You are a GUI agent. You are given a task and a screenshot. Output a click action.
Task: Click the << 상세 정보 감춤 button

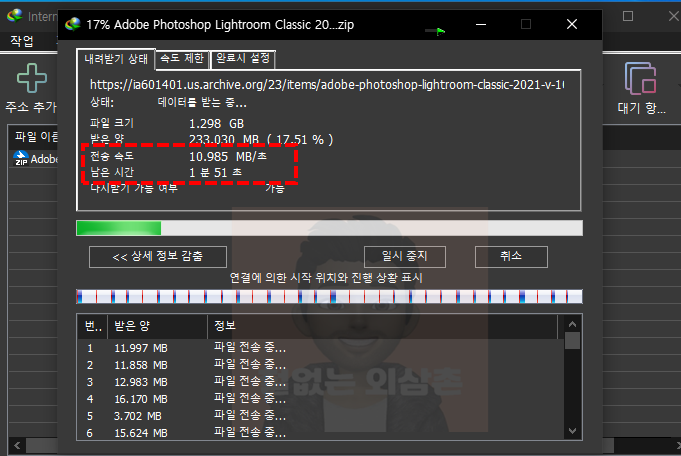pyautogui.click(x=158, y=257)
